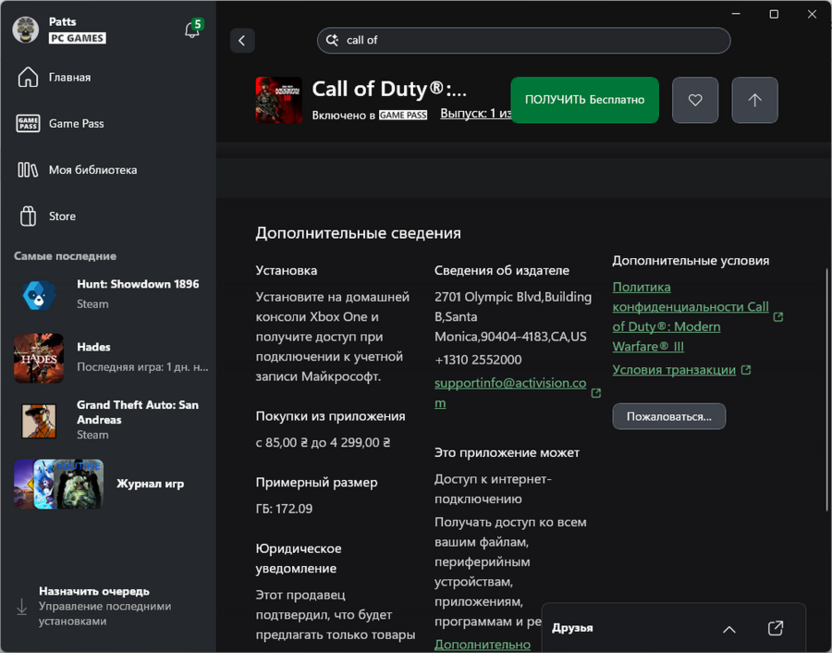832x653 pixels.
Task: Click the Patts profile avatar
Action: (x=26, y=30)
